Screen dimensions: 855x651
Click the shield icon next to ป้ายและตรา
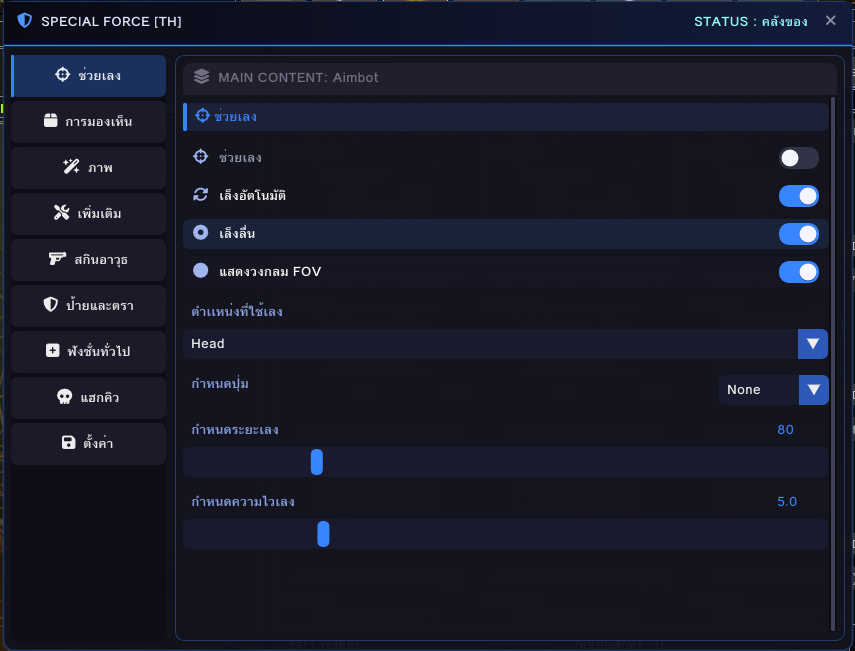point(51,304)
